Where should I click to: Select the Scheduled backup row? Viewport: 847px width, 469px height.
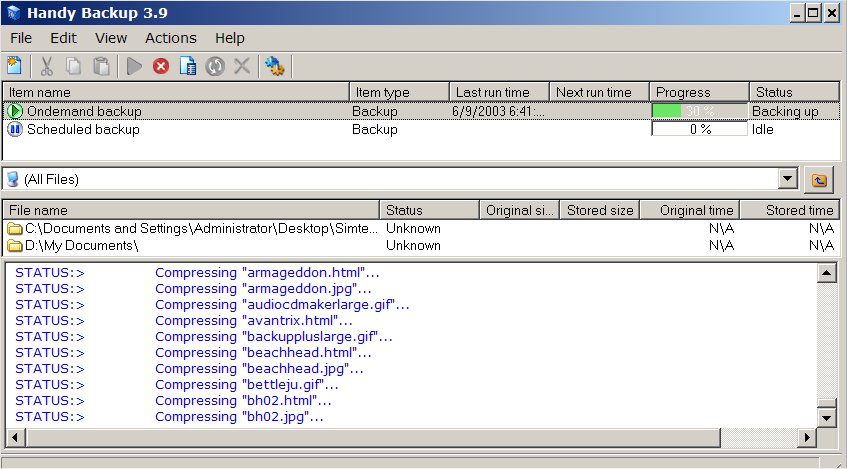click(421, 130)
